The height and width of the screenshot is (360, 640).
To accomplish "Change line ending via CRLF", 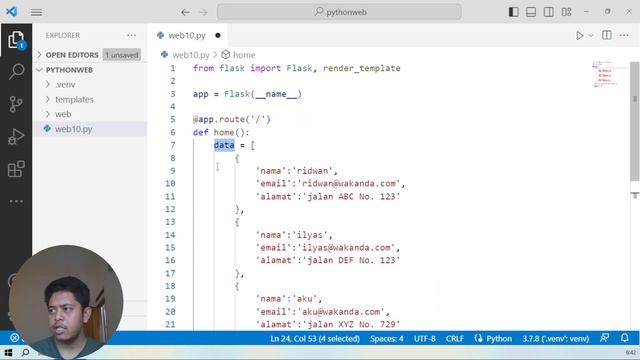I will tap(454, 339).
